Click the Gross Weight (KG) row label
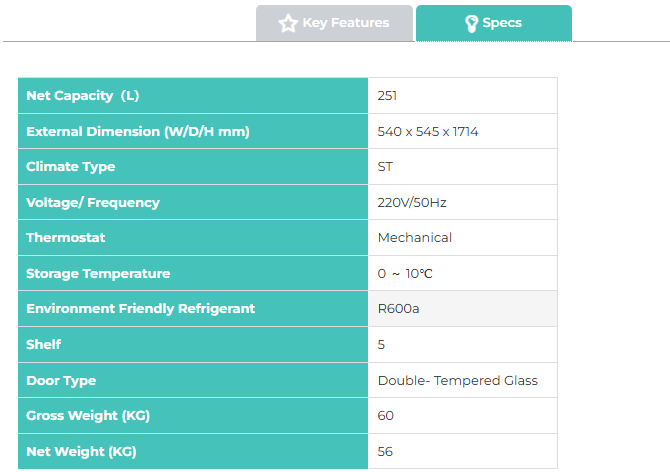 (88, 416)
